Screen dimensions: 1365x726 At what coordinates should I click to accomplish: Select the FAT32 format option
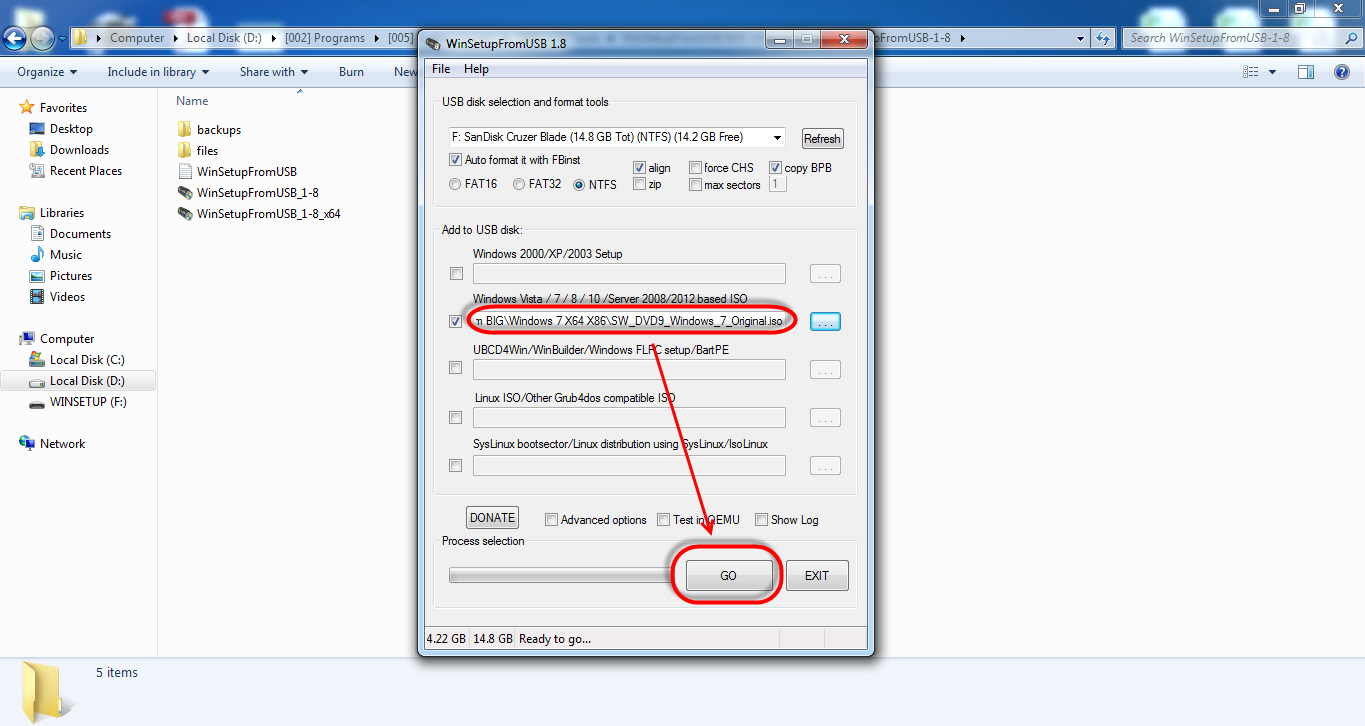[x=519, y=183]
